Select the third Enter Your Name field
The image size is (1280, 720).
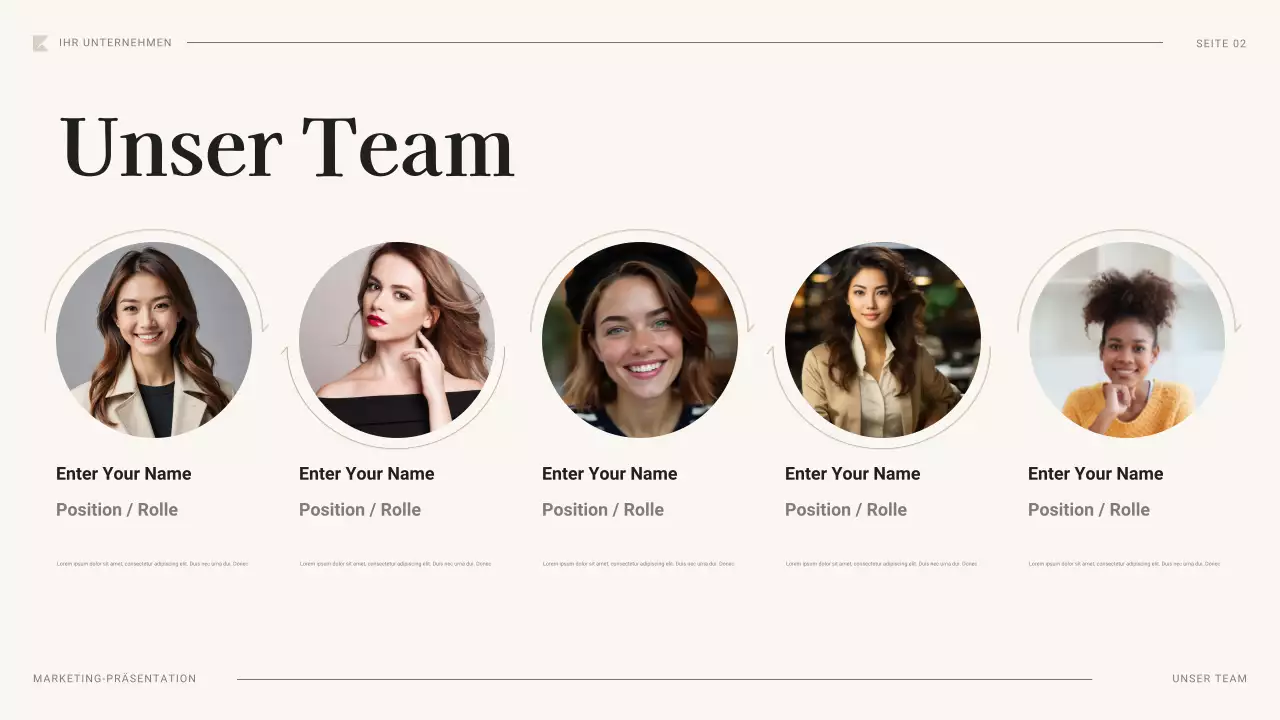[610, 474]
